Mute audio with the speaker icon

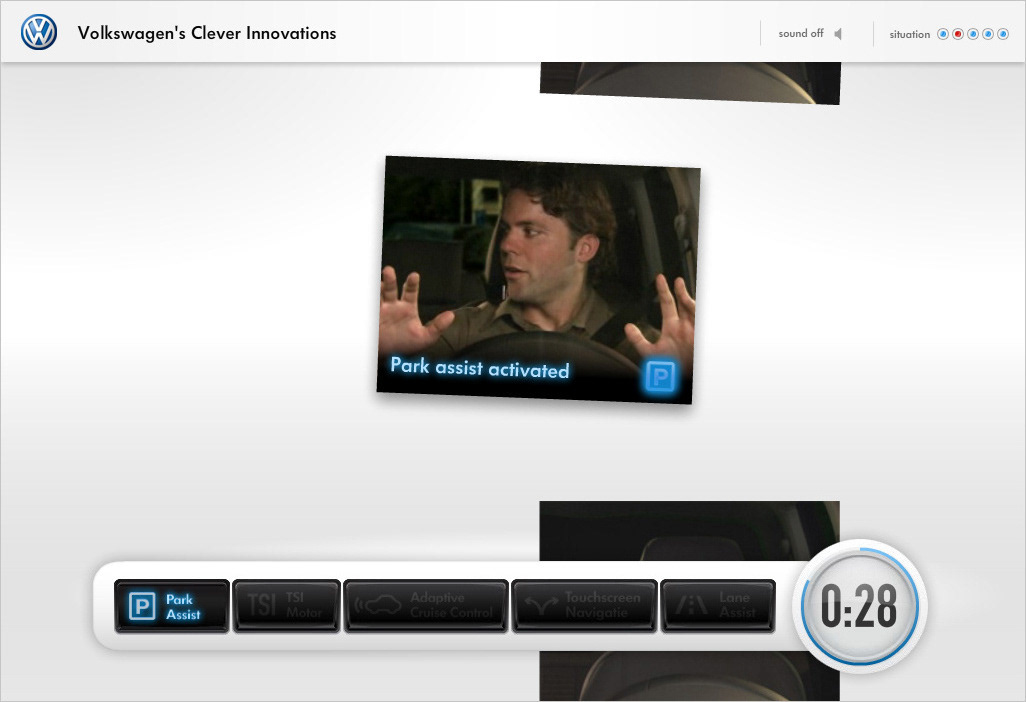(838, 33)
